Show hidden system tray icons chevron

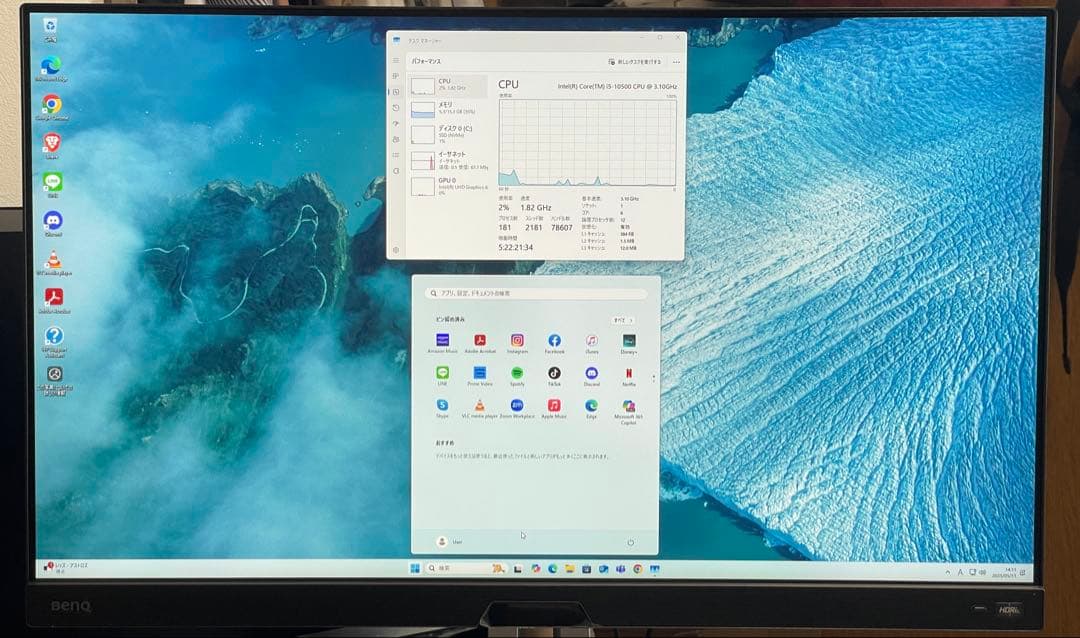click(x=947, y=572)
